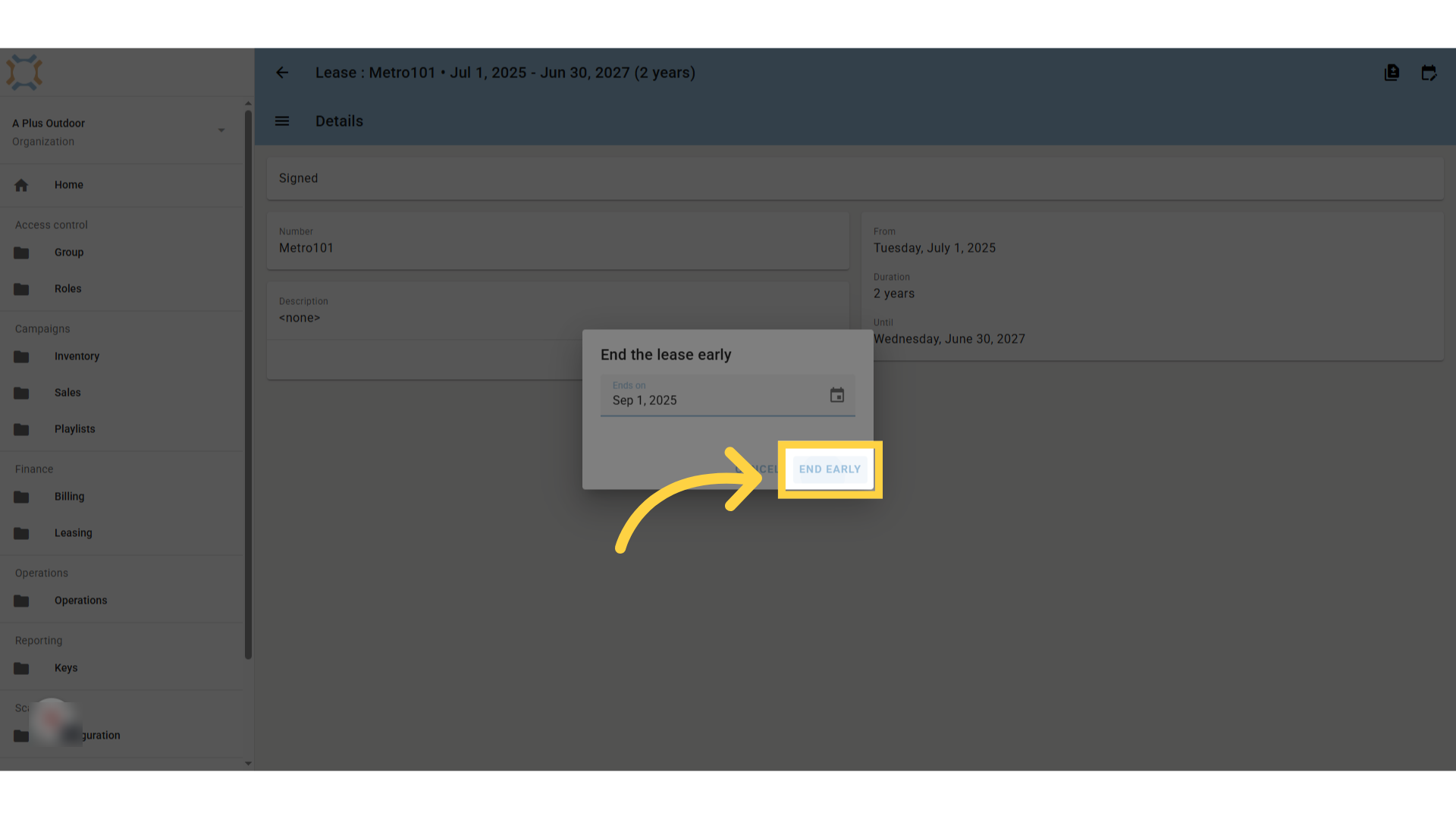Expand the A Plus Outdoor organization dropdown
Screen dimensions: 1456x819
pos(221,130)
